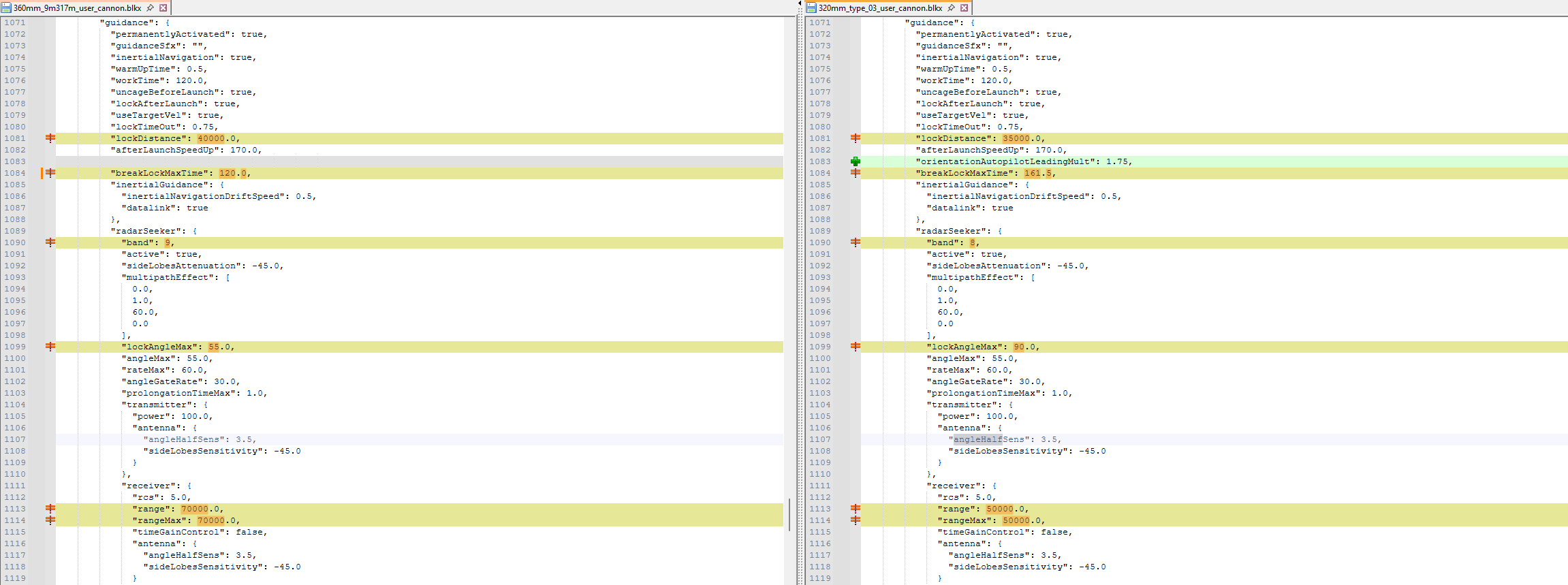This screenshot has width=1568, height=585.
Task: Click left pane change marker at line 1084
Action: (50, 173)
